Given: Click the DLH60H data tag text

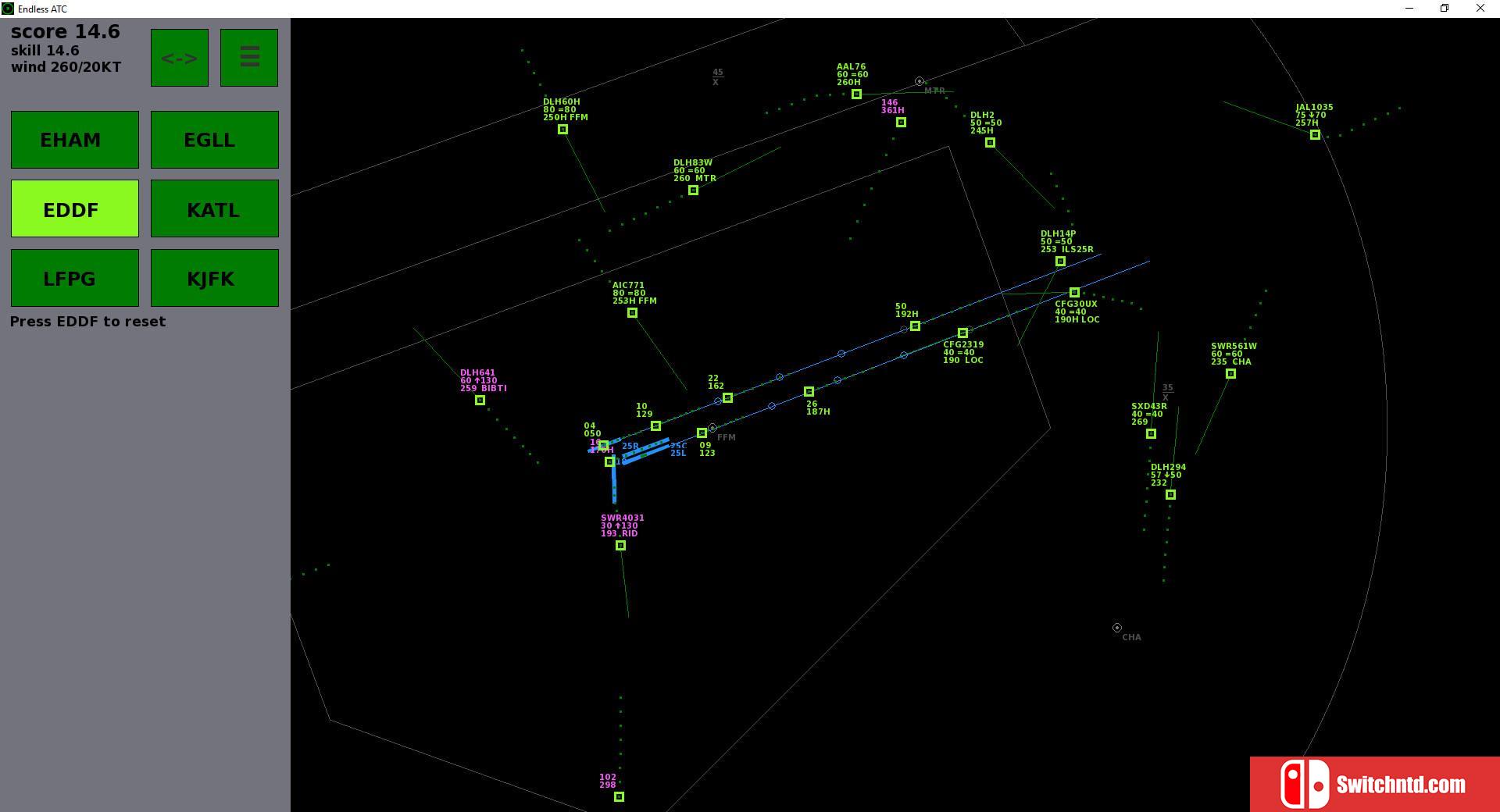Looking at the screenshot, I should 566,109.
